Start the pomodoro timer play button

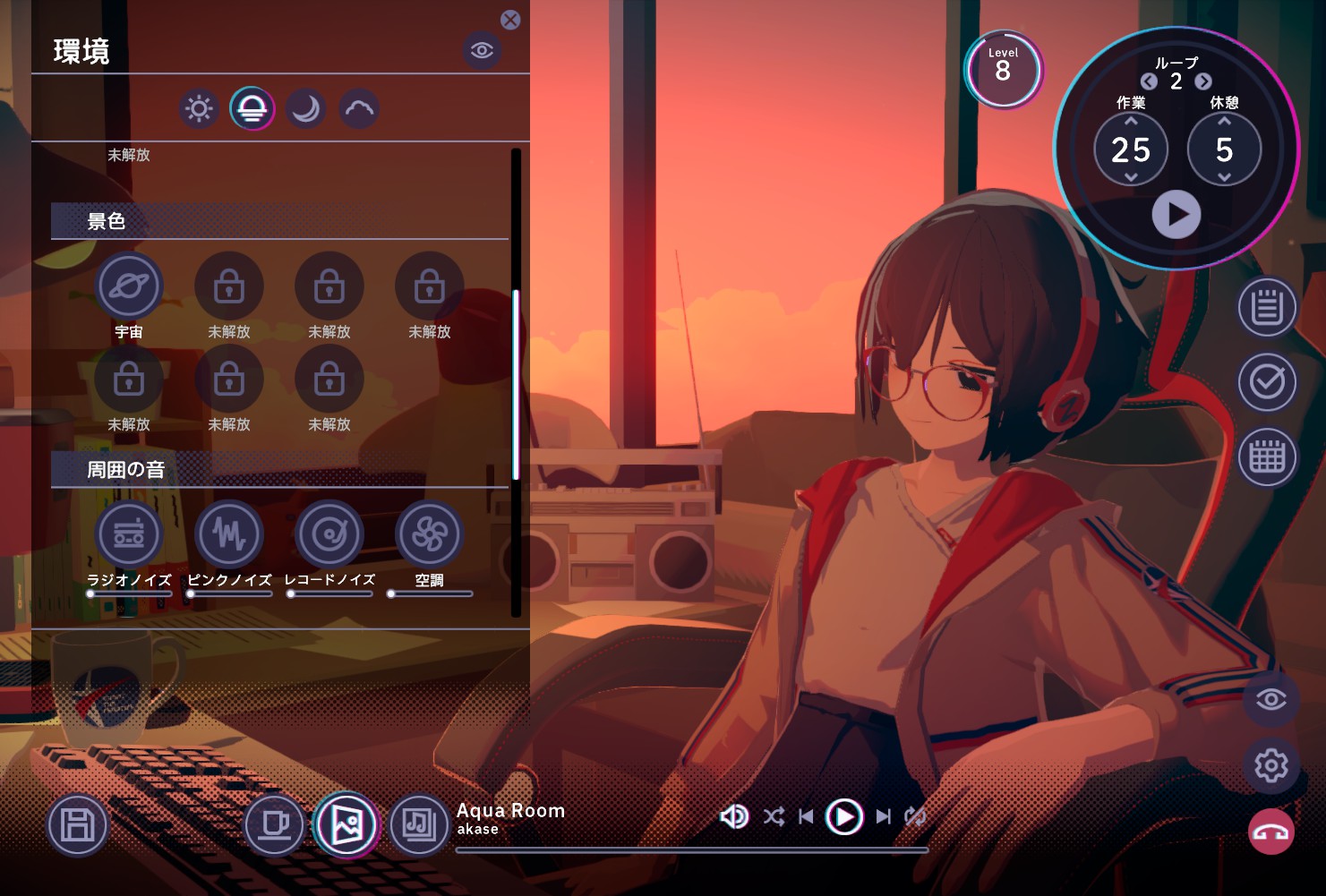click(1176, 215)
